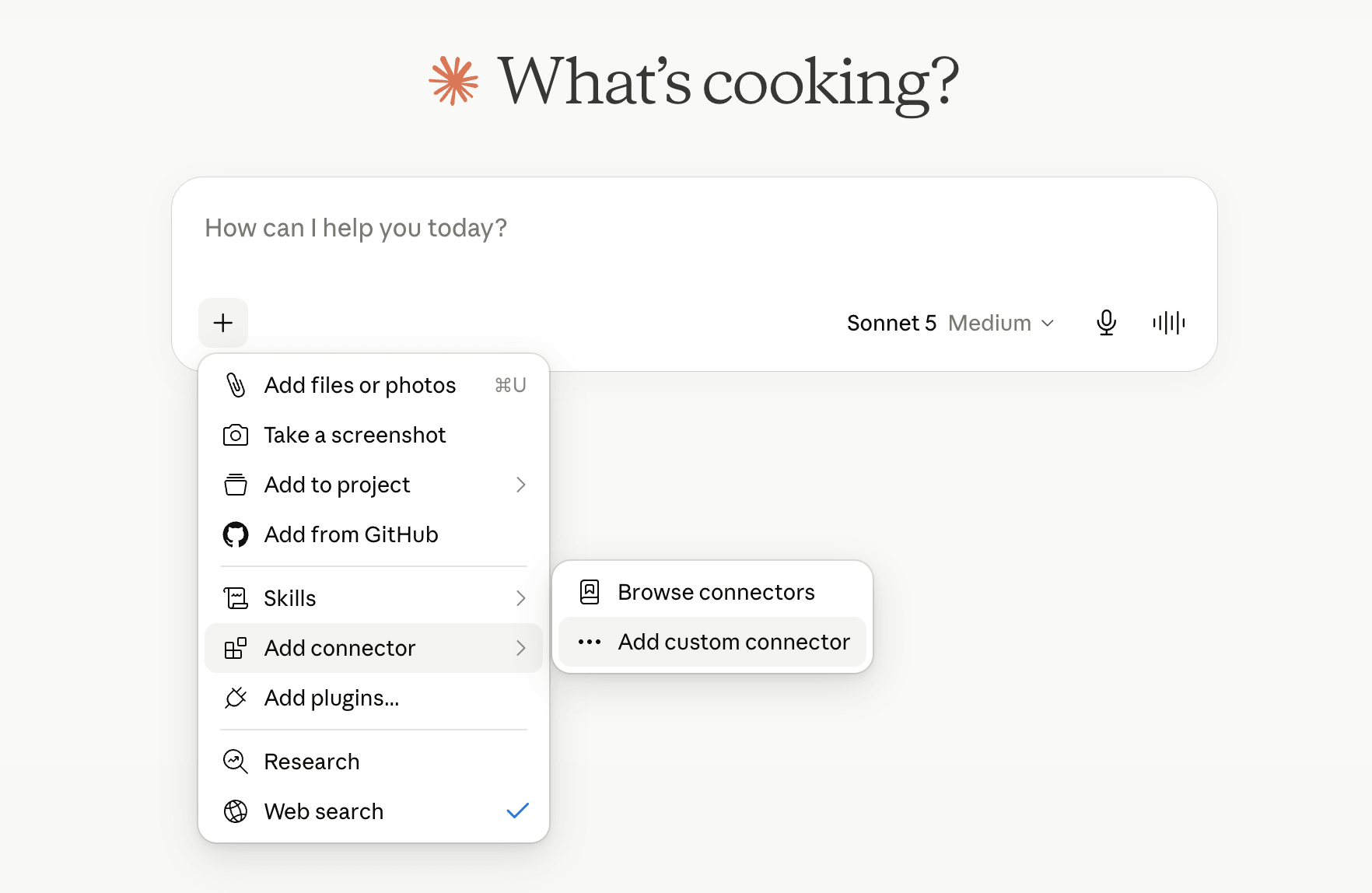Viewport: 1372px width, 893px height.
Task: Click the paperclip icon for files
Action: click(236, 385)
